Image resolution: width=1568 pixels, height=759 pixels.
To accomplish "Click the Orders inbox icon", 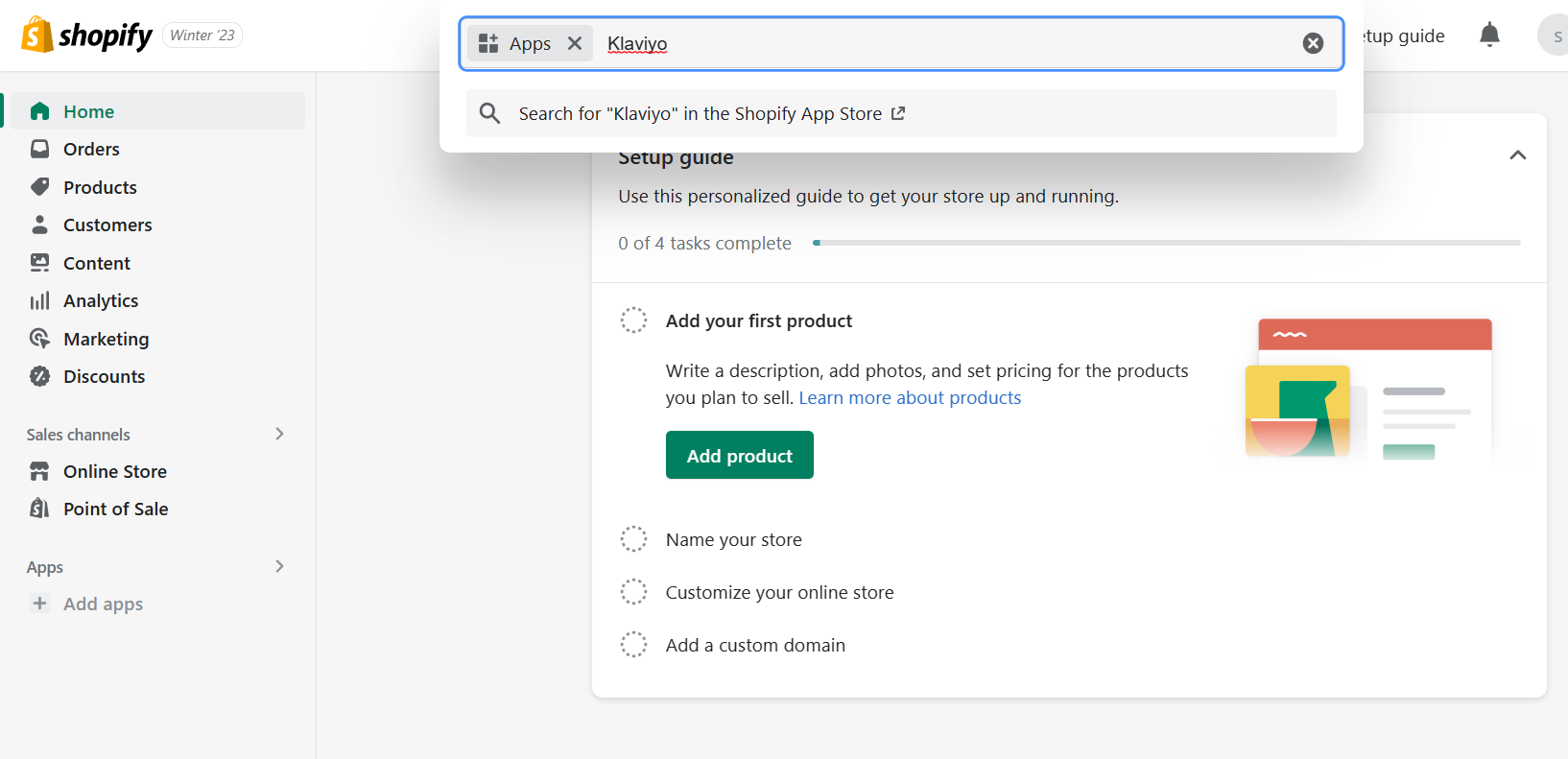I will pyautogui.click(x=39, y=149).
